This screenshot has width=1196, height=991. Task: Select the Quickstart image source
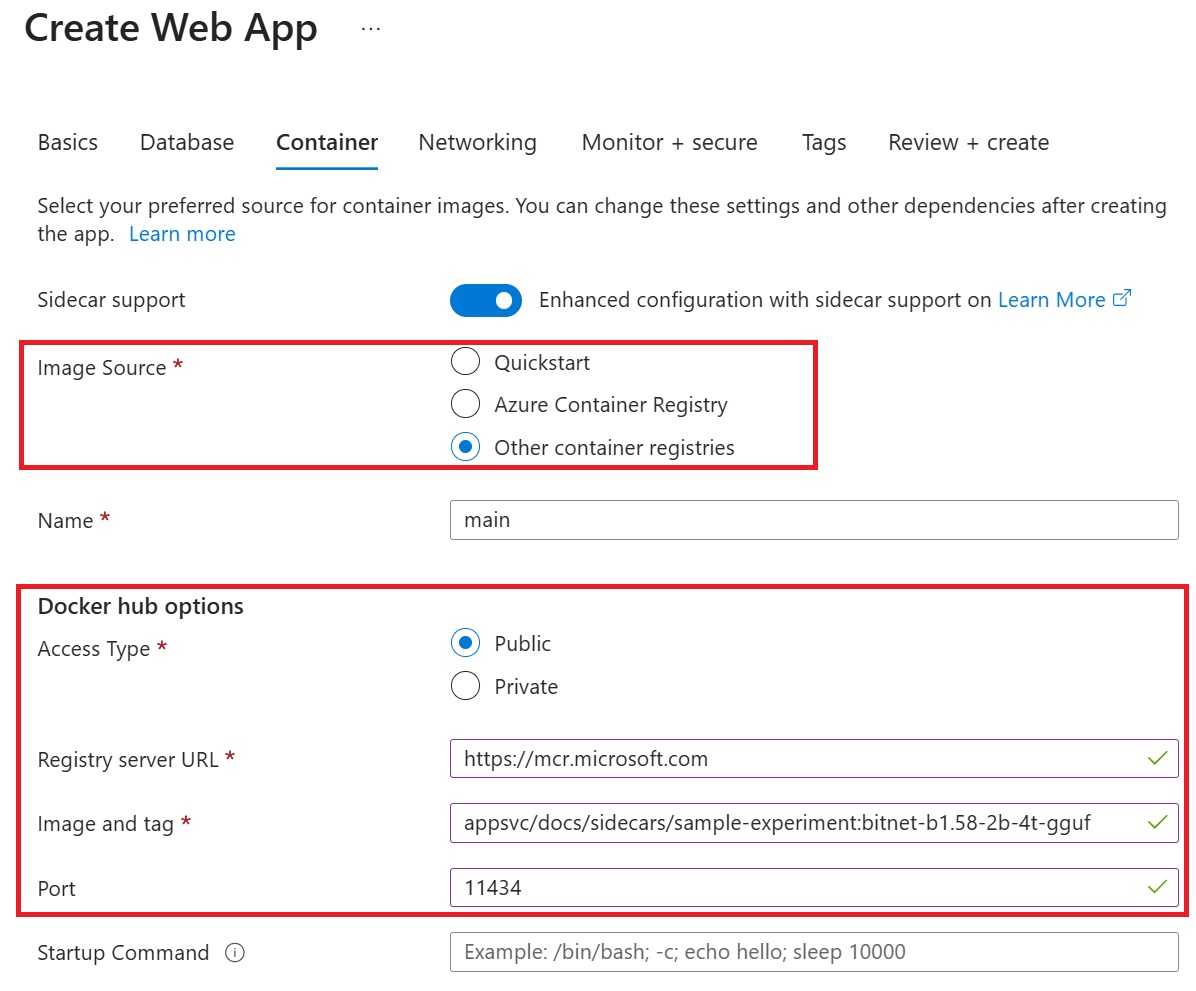click(x=466, y=362)
